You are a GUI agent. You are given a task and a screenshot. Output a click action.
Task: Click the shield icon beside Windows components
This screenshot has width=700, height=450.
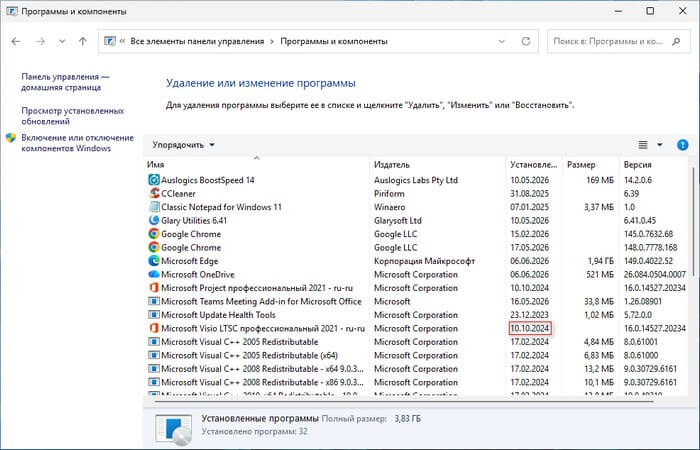(11, 138)
